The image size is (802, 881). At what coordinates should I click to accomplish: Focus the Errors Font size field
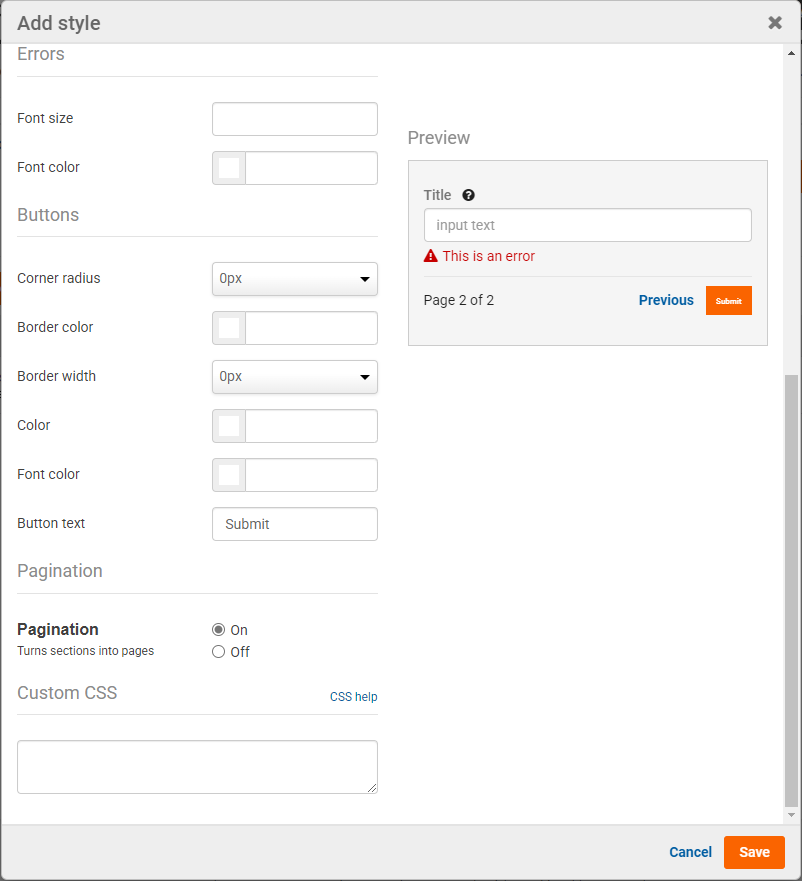pyautogui.click(x=295, y=119)
